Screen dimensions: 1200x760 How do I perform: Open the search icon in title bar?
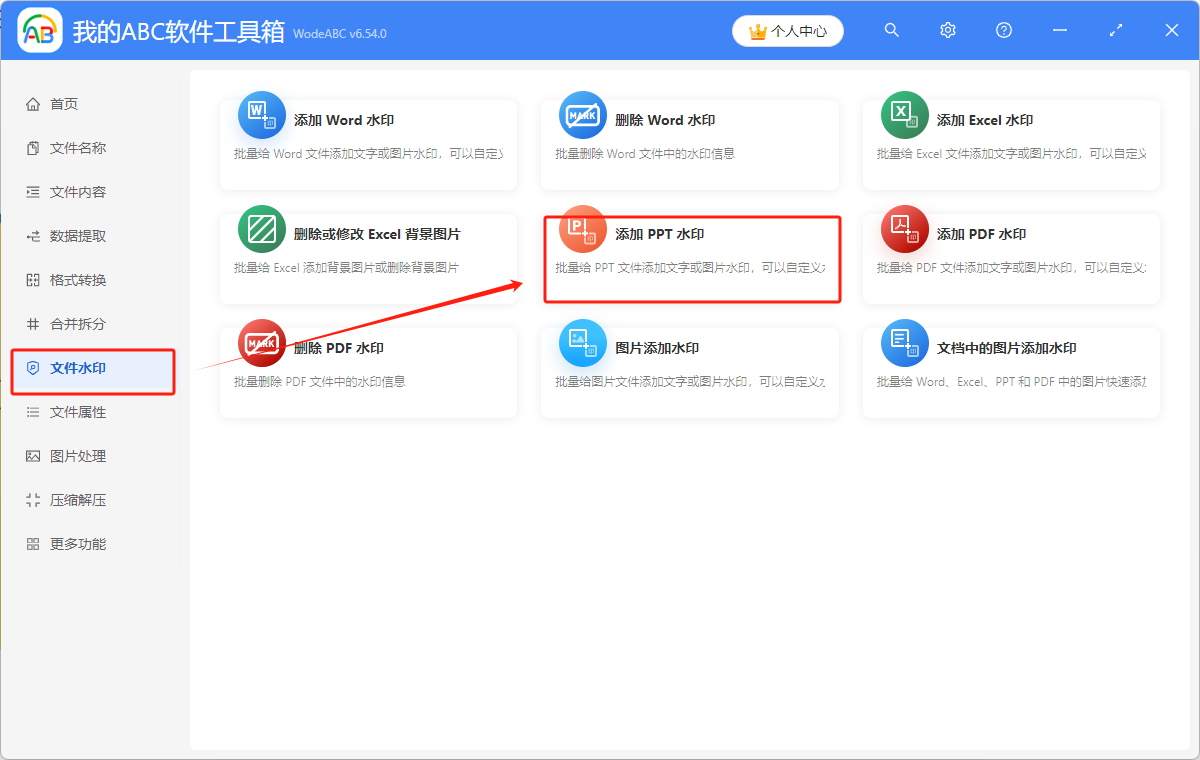tap(892, 31)
